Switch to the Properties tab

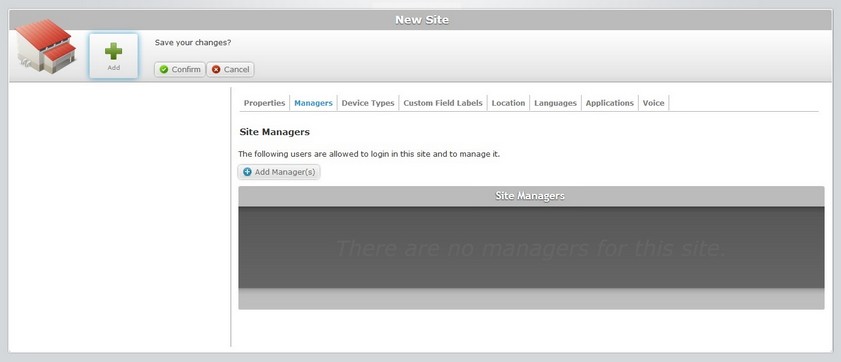click(264, 103)
